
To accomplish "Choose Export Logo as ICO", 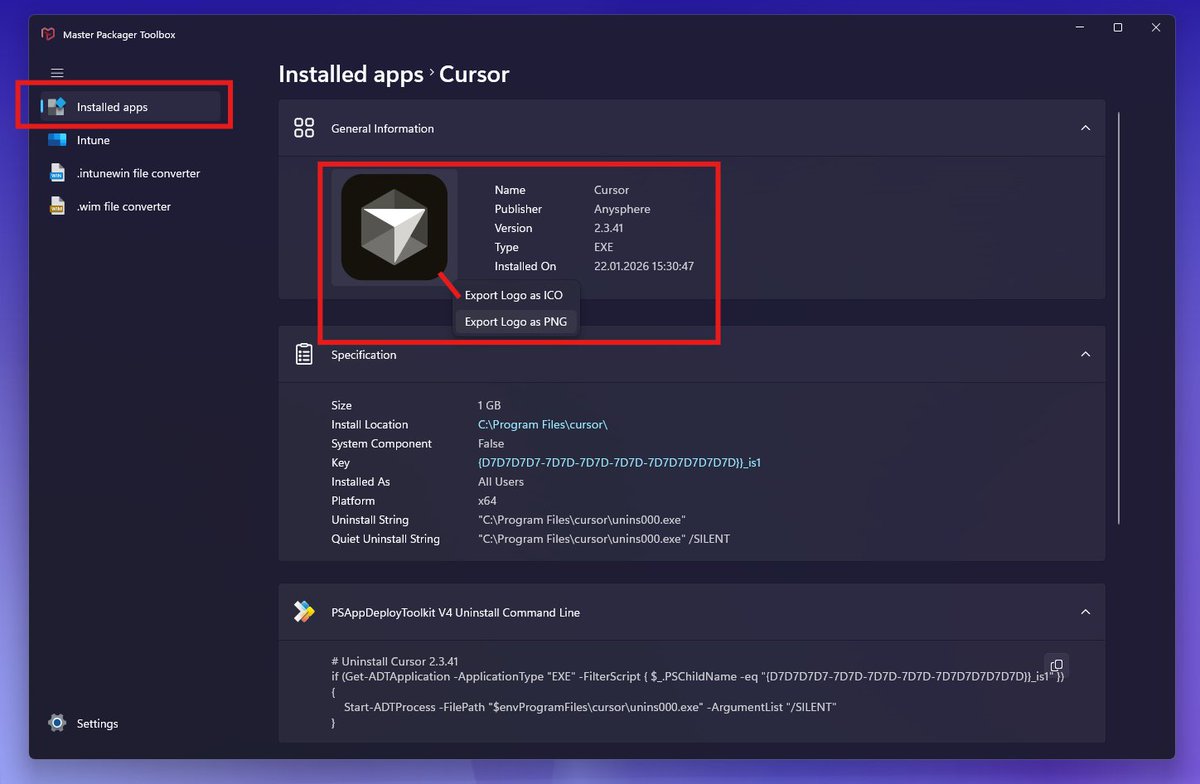I will [514, 295].
